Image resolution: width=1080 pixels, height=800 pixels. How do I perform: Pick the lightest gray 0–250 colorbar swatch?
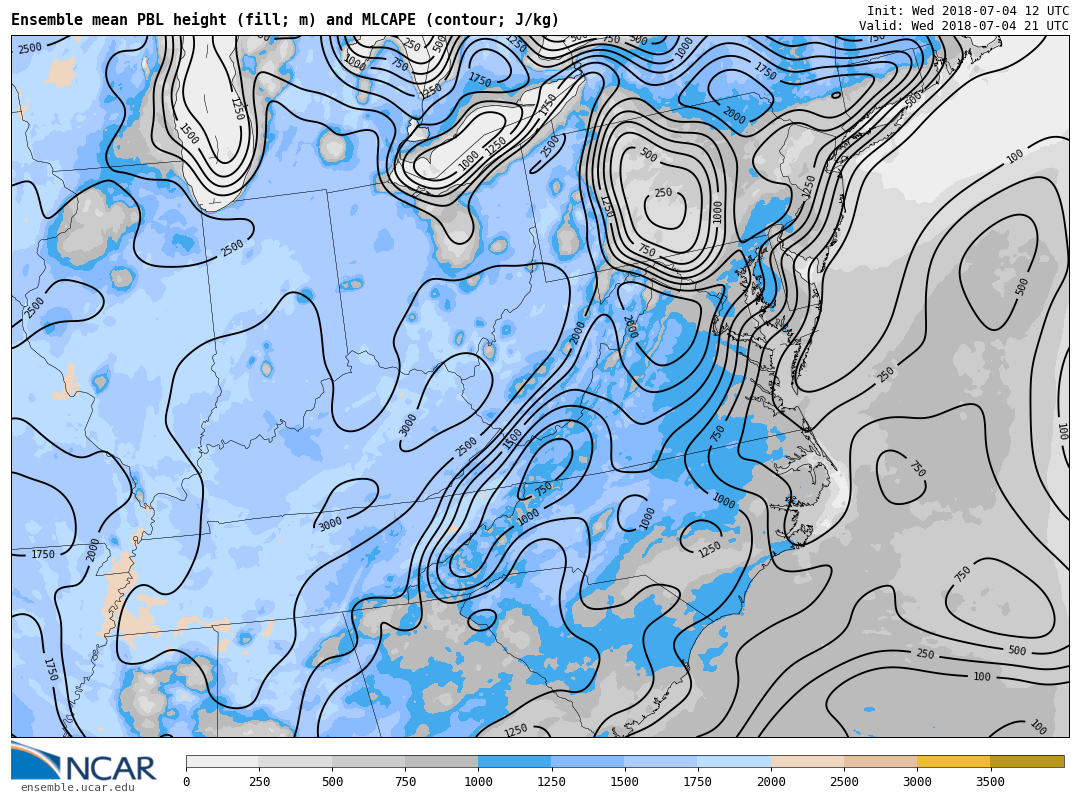pyautogui.click(x=222, y=762)
